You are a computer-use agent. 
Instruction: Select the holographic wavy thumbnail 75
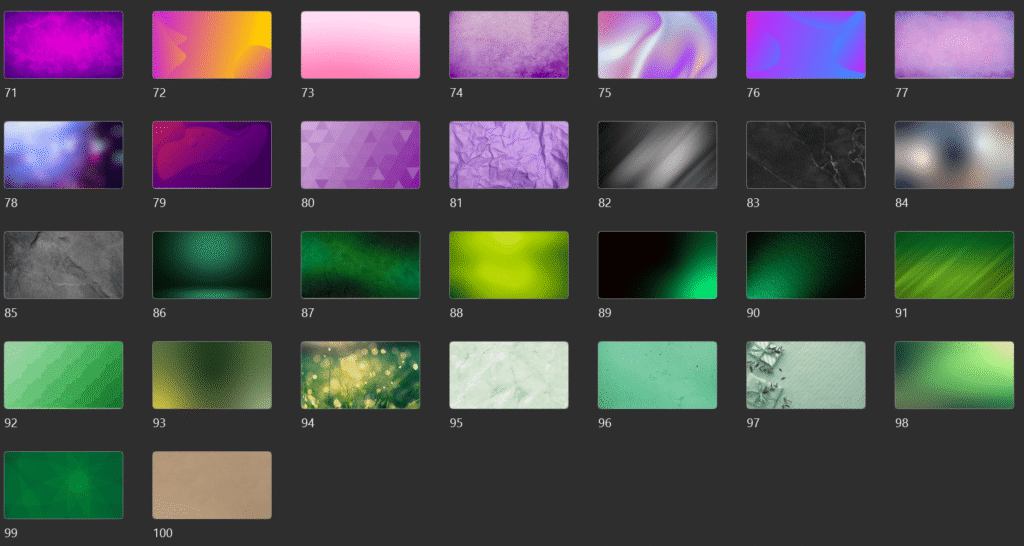[657, 45]
